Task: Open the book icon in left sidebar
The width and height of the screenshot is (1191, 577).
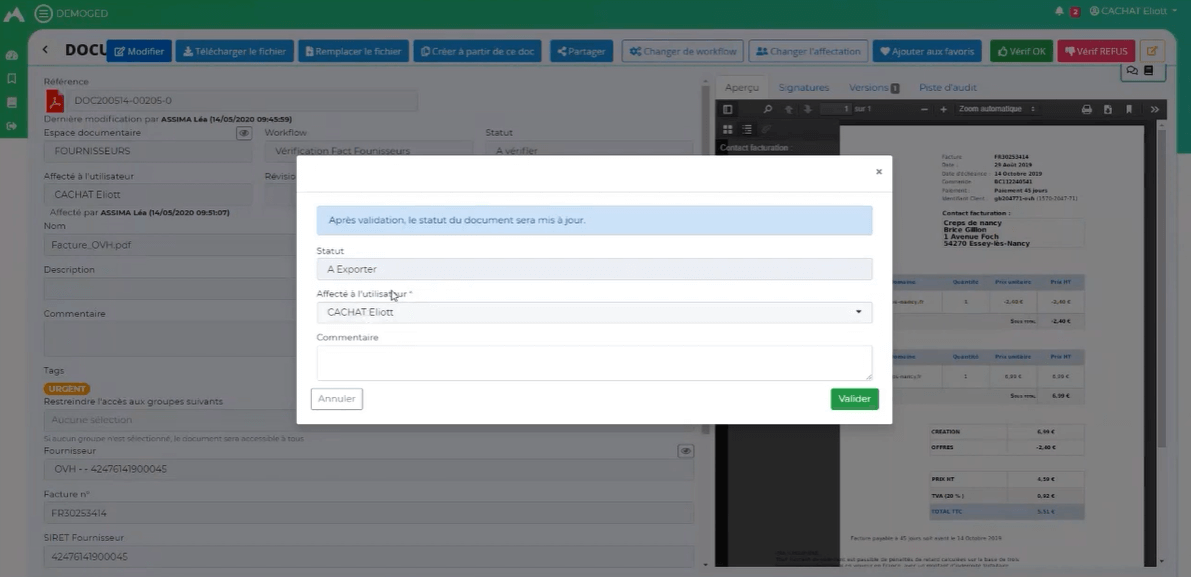Action: 11,102
